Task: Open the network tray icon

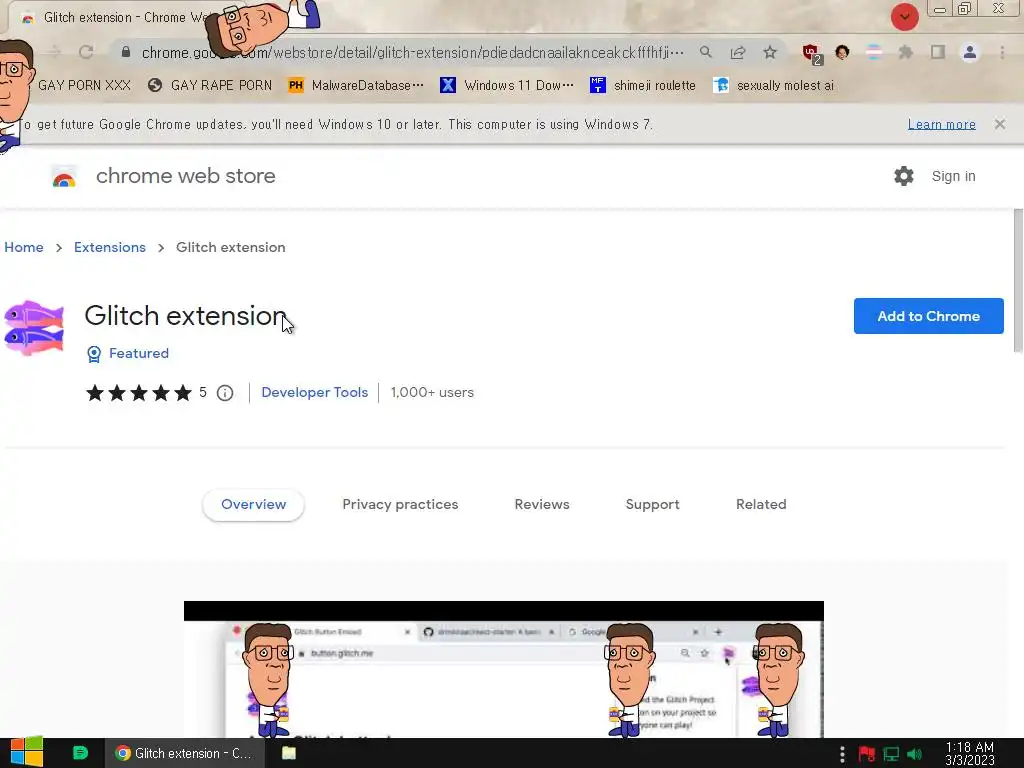Action: (x=891, y=754)
